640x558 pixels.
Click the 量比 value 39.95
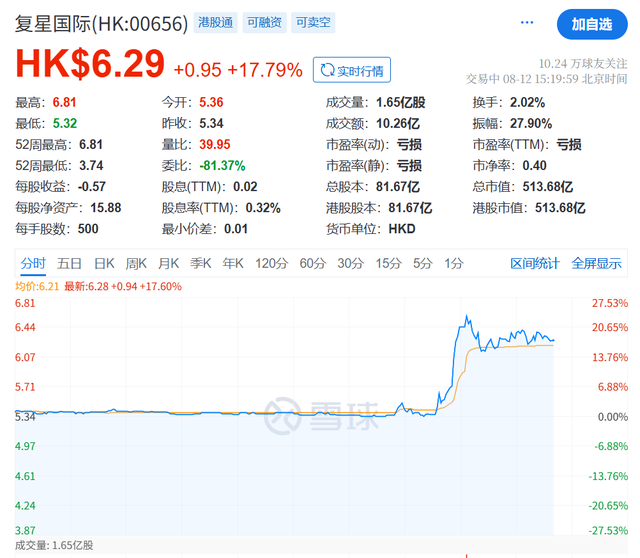(x=215, y=145)
